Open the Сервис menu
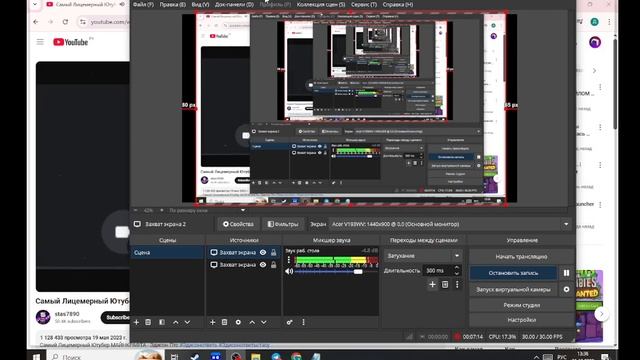Image resolution: width=640 pixels, height=360 pixels. pyautogui.click(x=364, y=4)
